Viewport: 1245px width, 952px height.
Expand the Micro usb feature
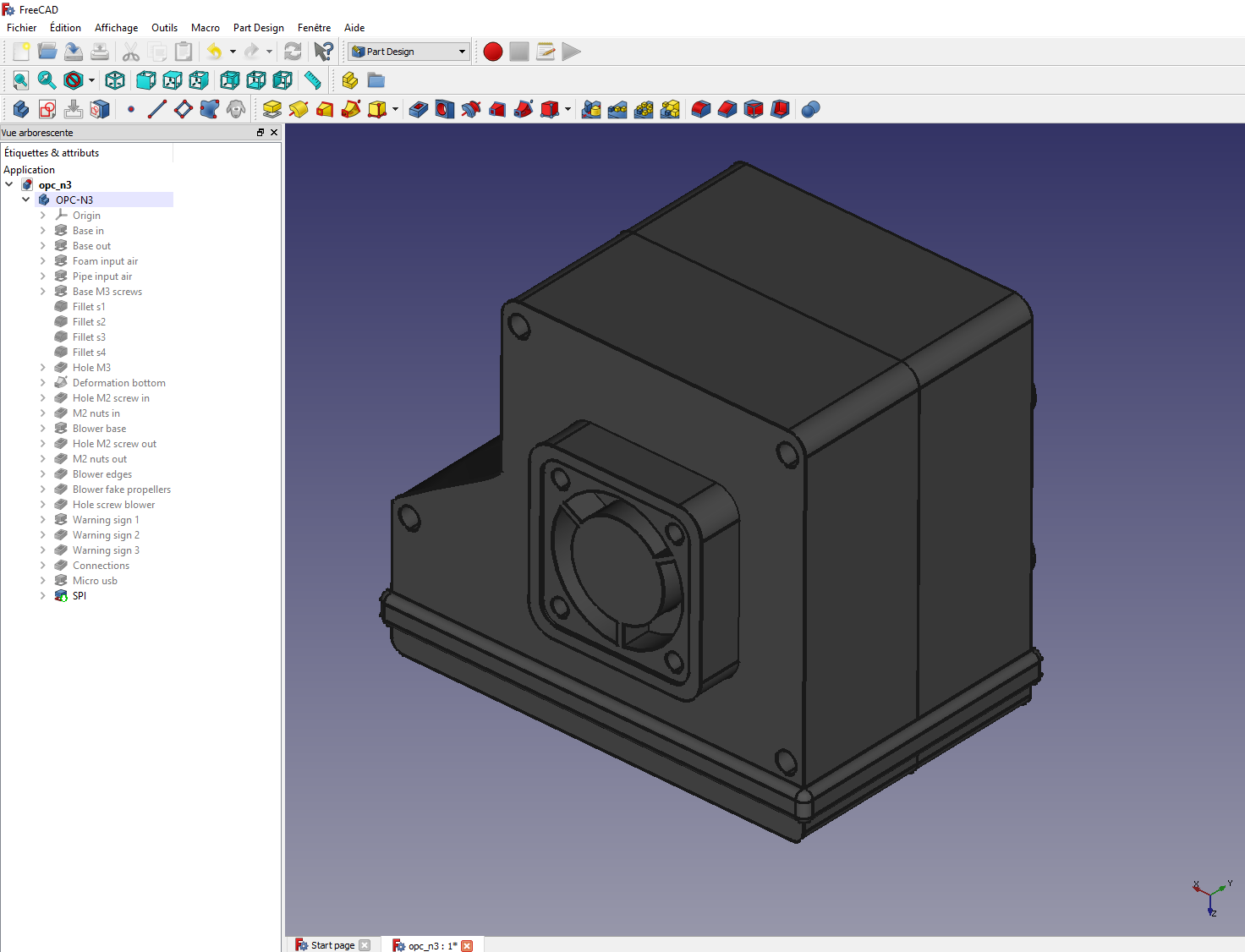tap(43, 580)
